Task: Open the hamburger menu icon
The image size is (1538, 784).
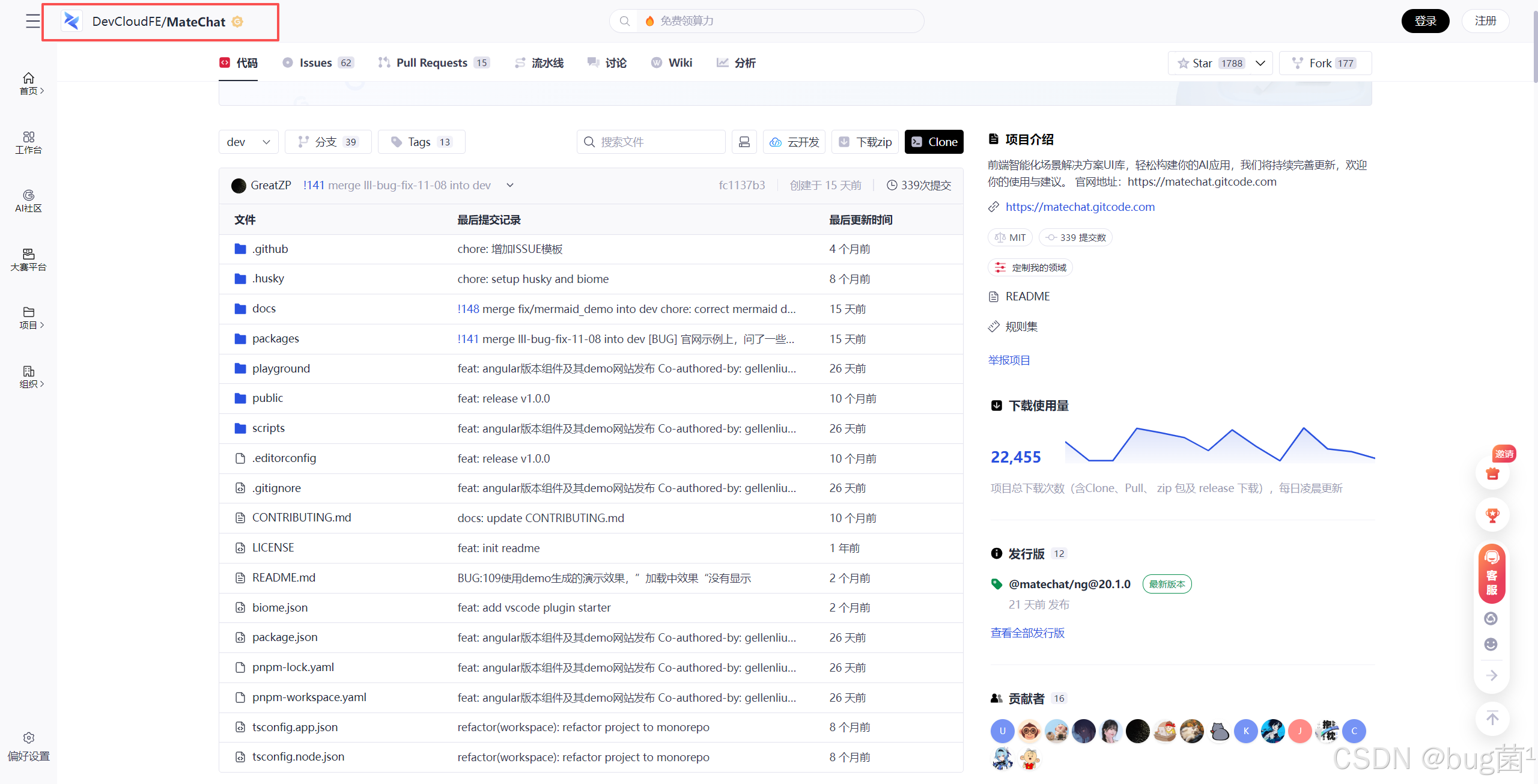Action: click(33, 22)
